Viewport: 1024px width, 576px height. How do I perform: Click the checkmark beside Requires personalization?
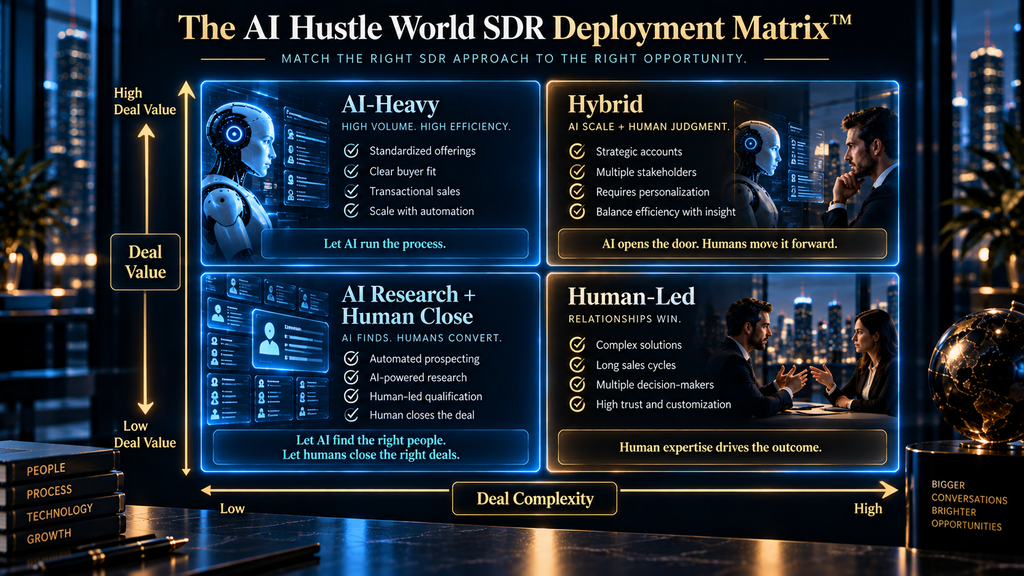(577, 191)
